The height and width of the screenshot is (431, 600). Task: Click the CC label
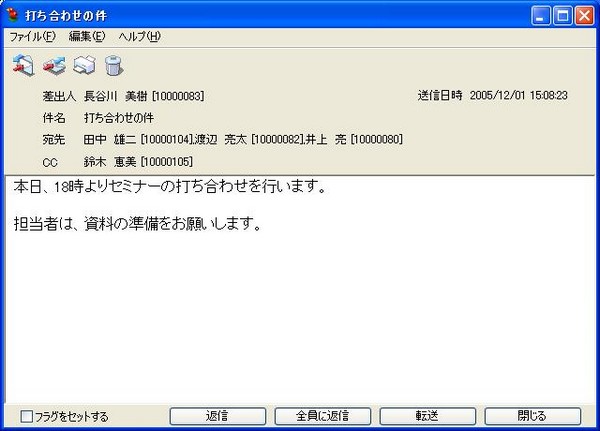tap(50, 162)
